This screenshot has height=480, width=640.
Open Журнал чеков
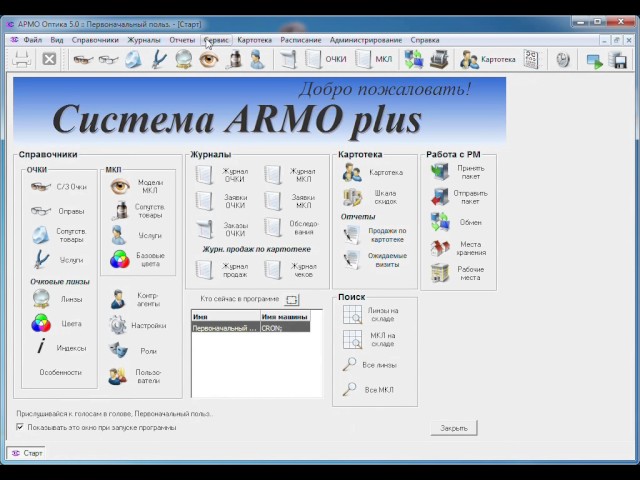pos(291,270)
